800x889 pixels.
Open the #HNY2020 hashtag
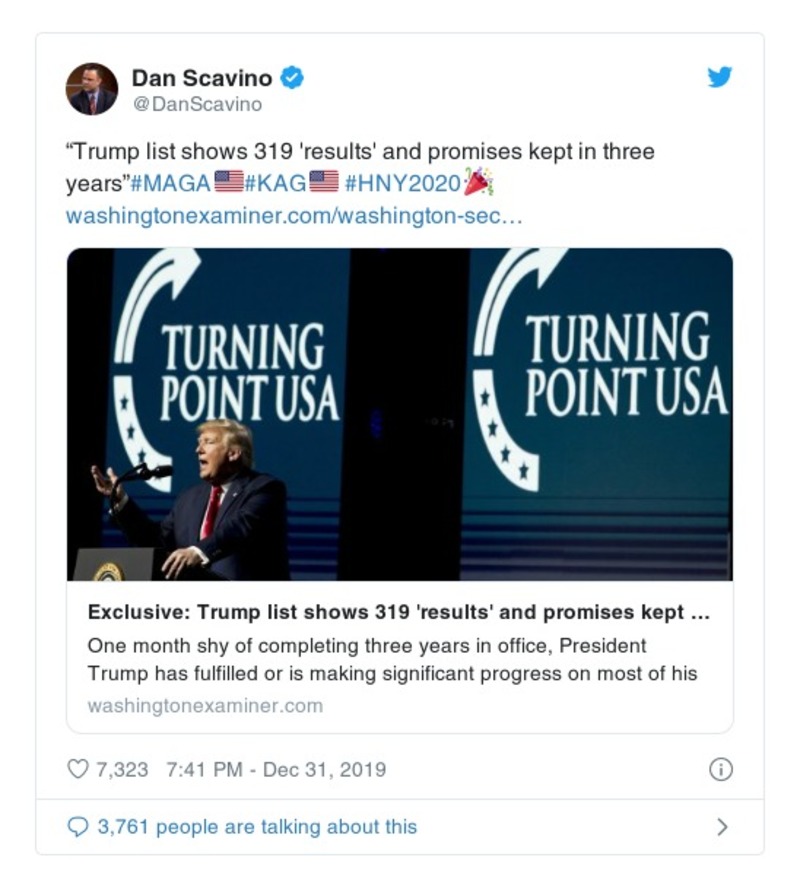coord(402,183)
